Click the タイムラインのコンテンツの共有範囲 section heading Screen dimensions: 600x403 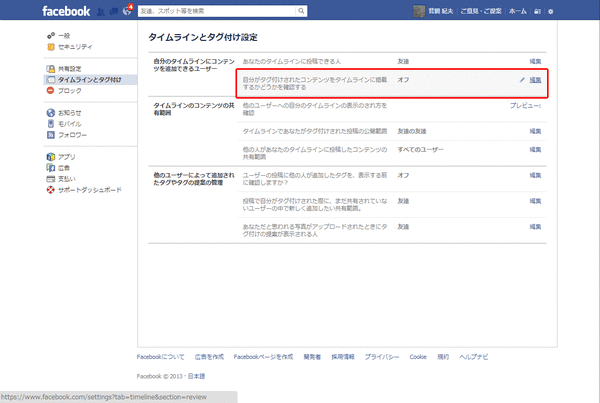(x=194, y=109)
